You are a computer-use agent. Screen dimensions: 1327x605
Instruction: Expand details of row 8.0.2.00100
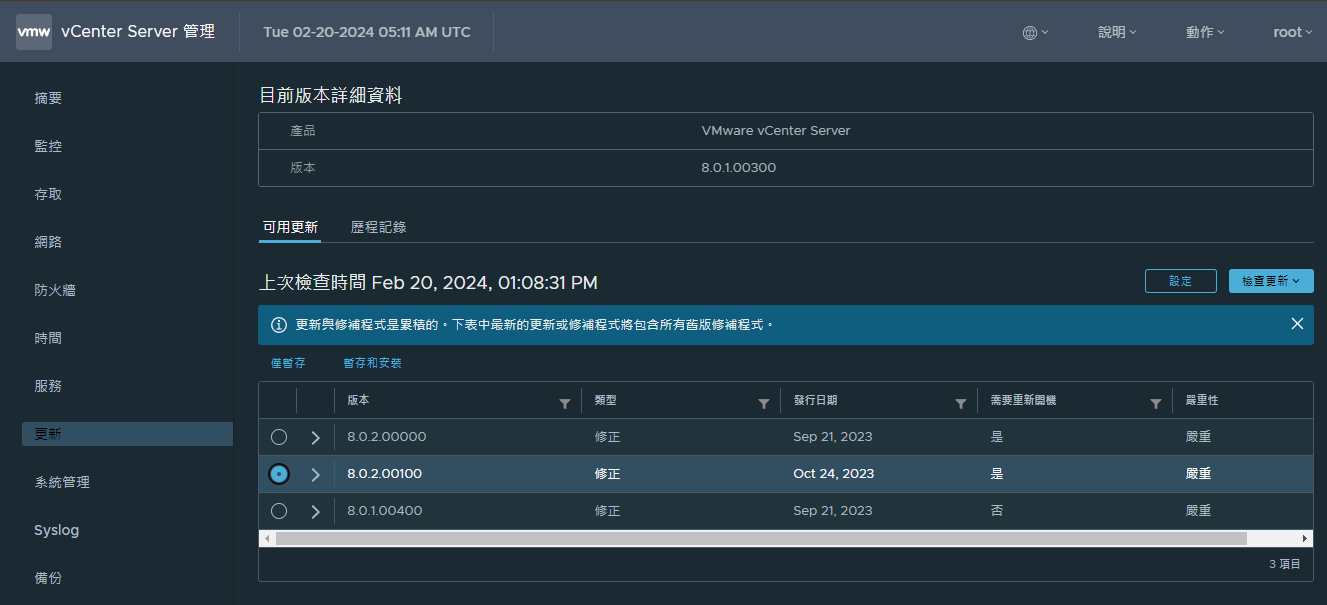pyautogui.click(x=316, y=474)
